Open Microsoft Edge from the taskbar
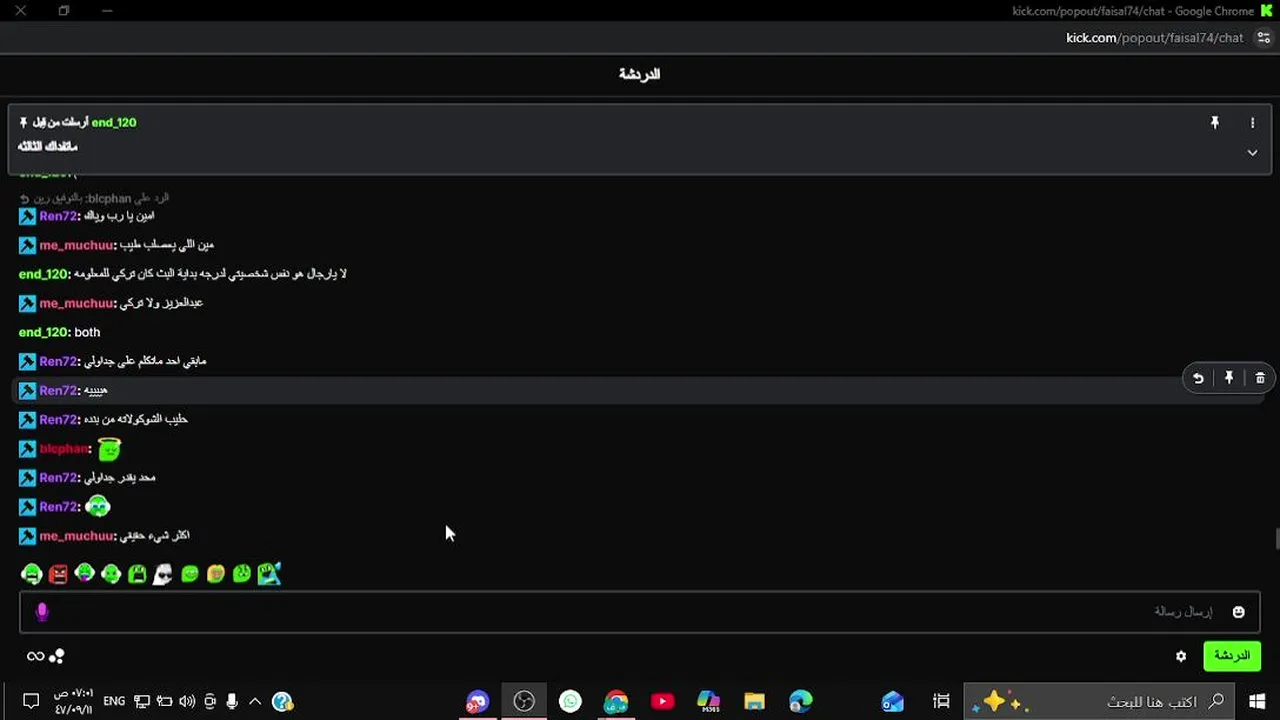This screenshot has height=720, width=1280. [800, 701]
